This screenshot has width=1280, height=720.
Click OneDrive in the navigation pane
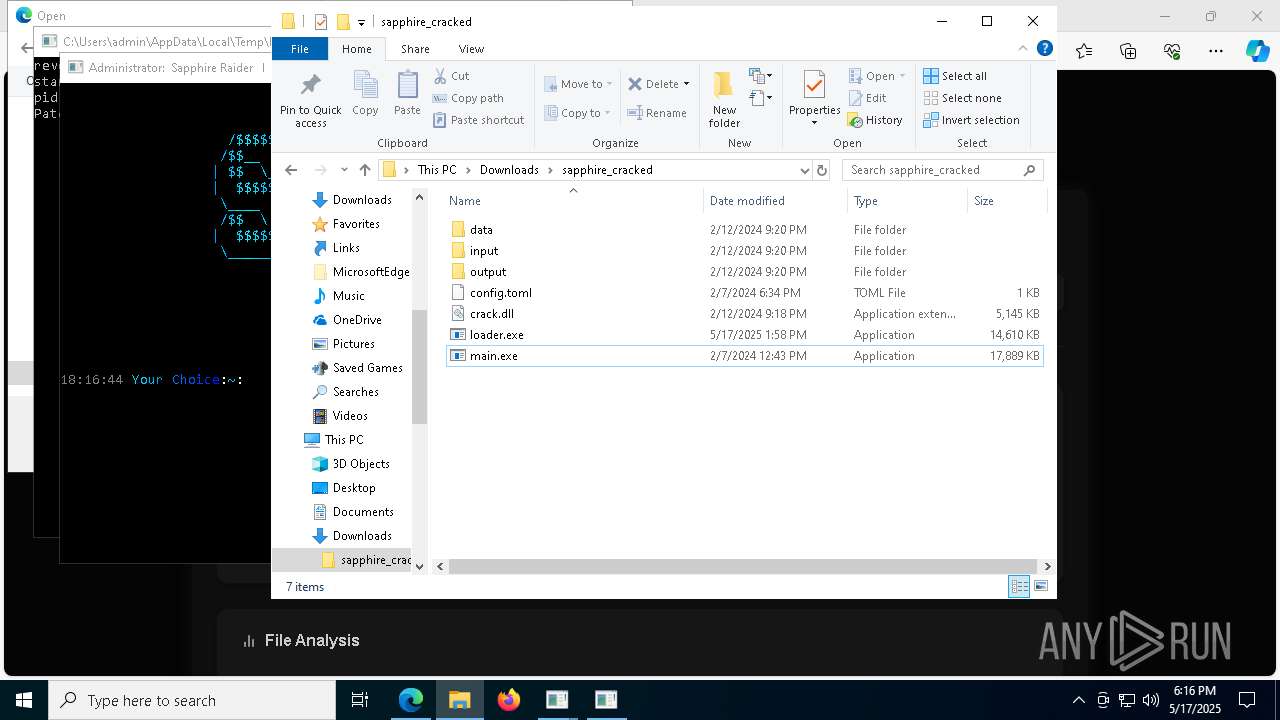click(x=357, y=320)
